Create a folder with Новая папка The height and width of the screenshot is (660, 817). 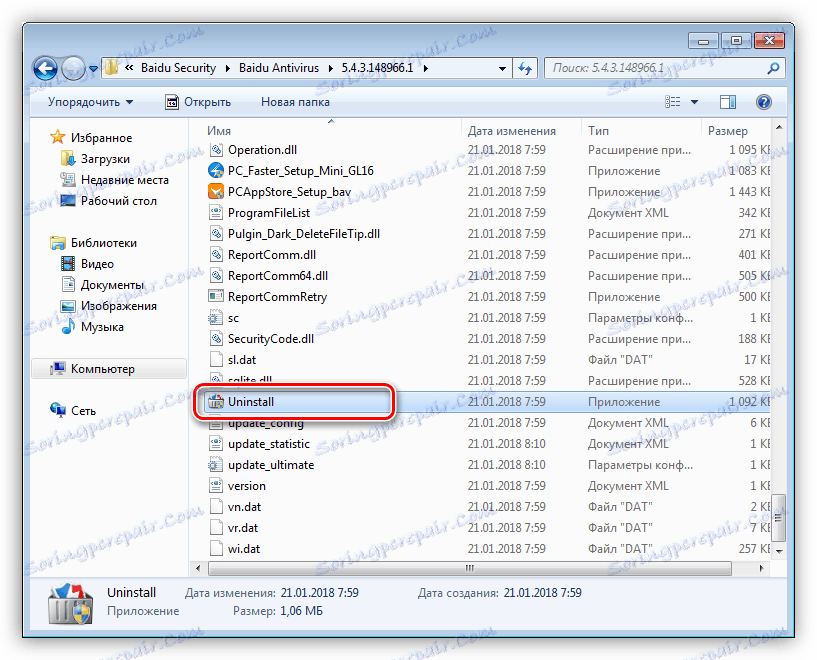[295, 102]
